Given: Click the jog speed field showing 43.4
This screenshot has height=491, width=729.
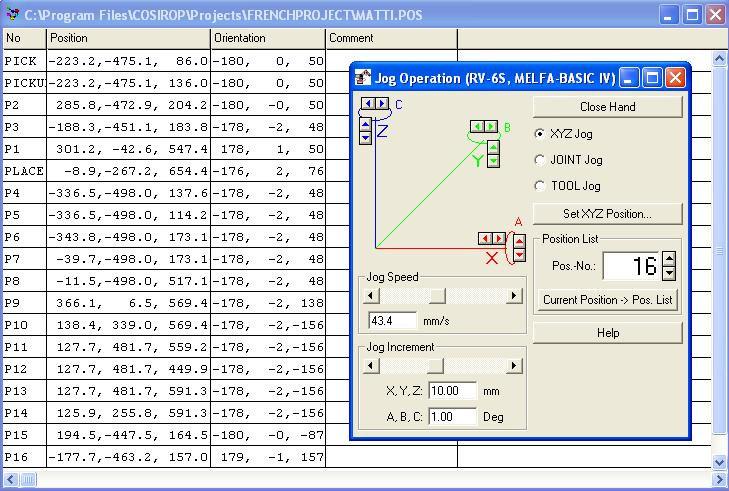Looking at the screenshot, I should coord(393,321).
